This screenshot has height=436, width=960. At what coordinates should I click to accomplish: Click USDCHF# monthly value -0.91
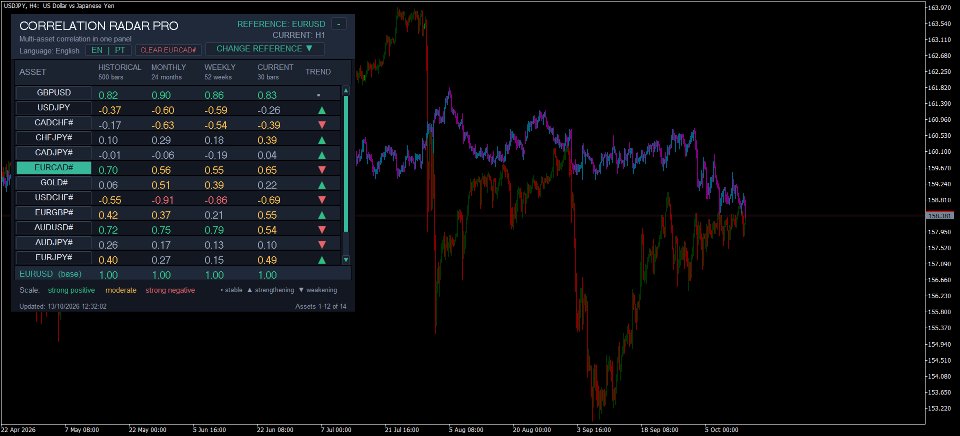pyautogui.click(x=163, y=200)
